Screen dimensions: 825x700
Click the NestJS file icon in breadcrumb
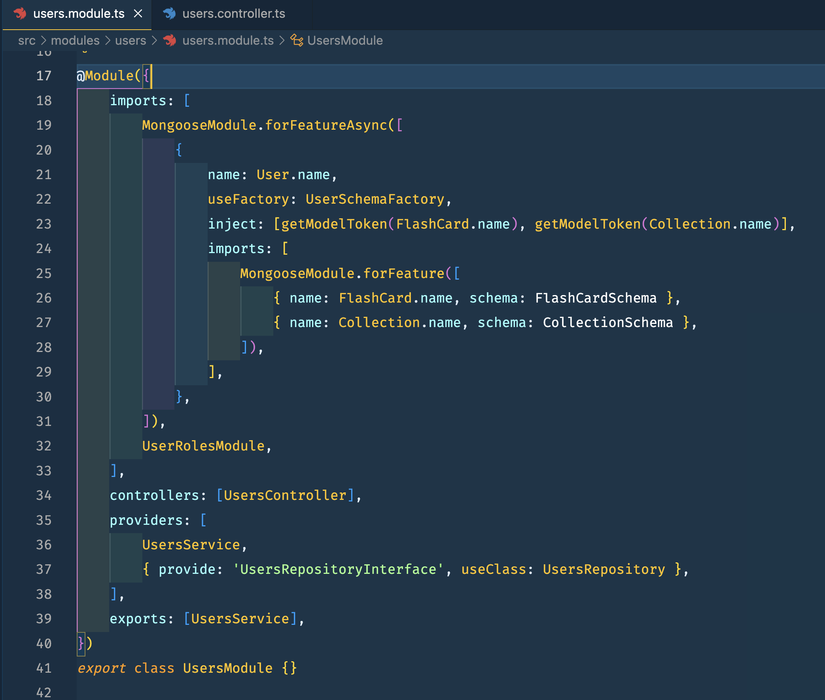(170, 41)
